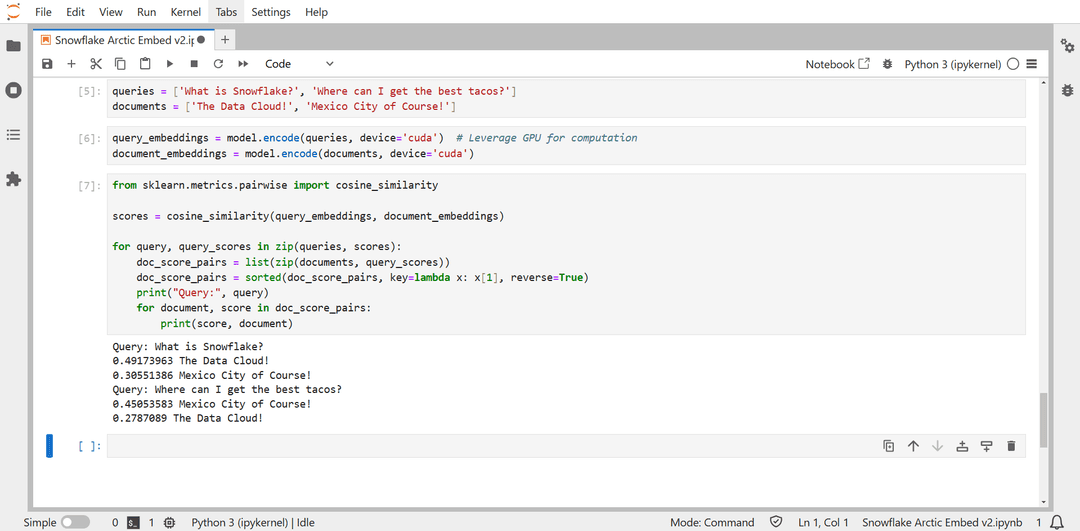Screen dimensions: 1080x531
Task: Delete the active cell with trash icon
Action: [1011, 446]
